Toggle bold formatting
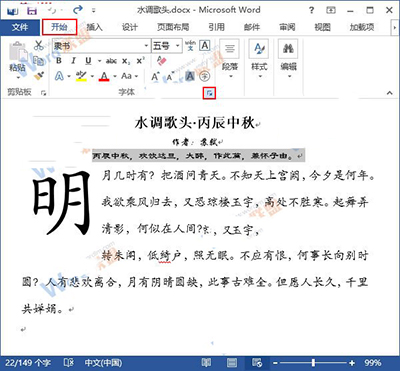The image size is (400, 371). [x=59, y=61]
